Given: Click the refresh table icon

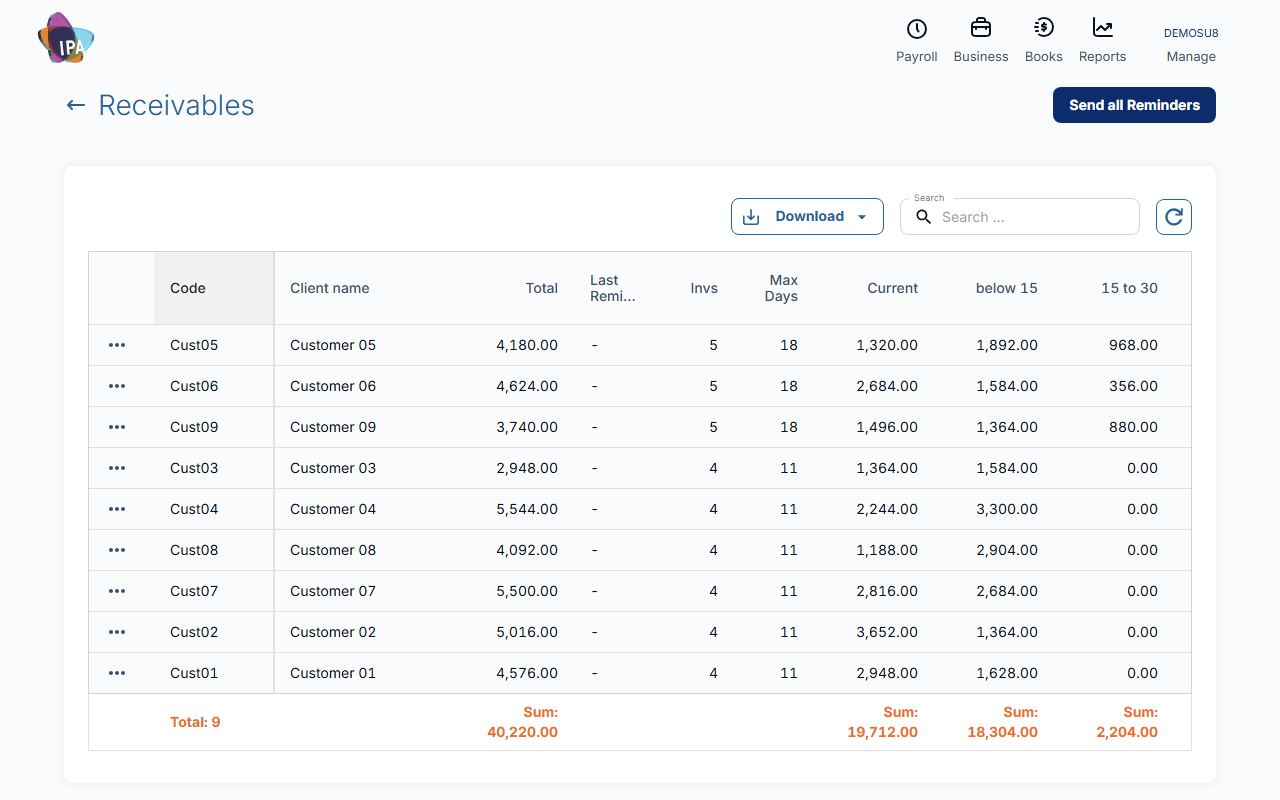Looking at the screenshot, I should click(x=1174, y=217).
